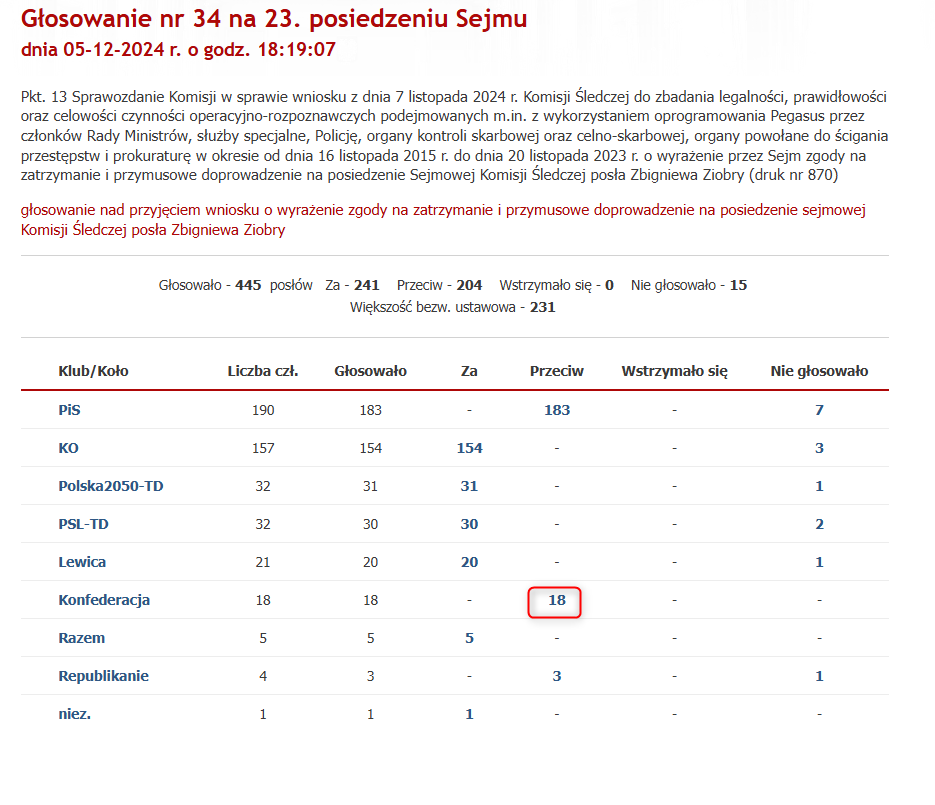
Task: Open the Polska2050-TD club link
Action: pos(110,486)
